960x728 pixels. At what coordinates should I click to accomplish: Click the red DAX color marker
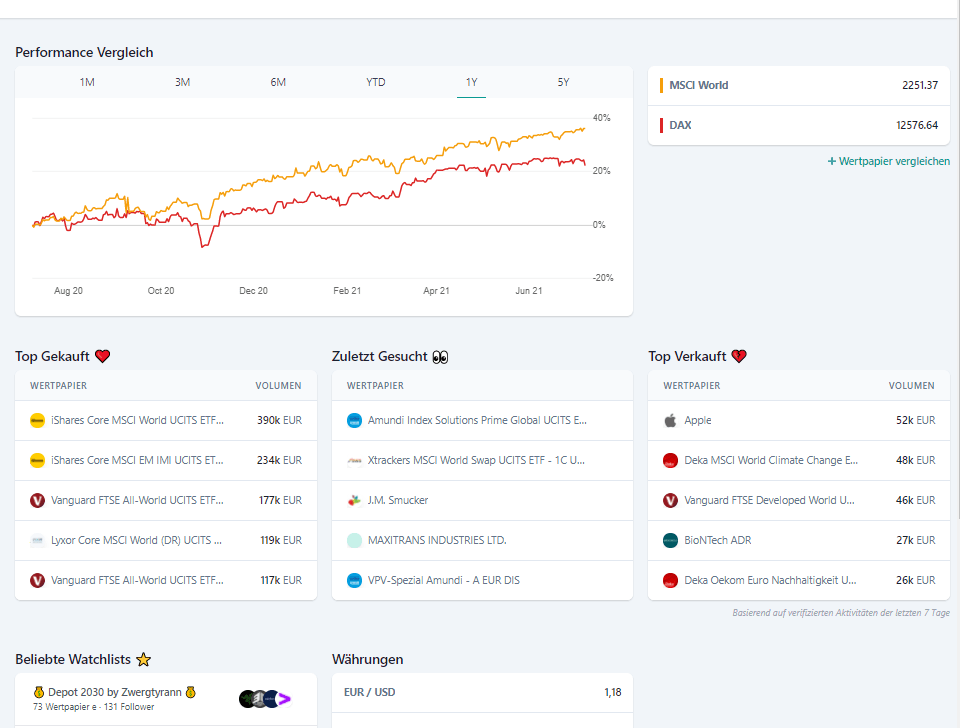click(x=661, y=126)
